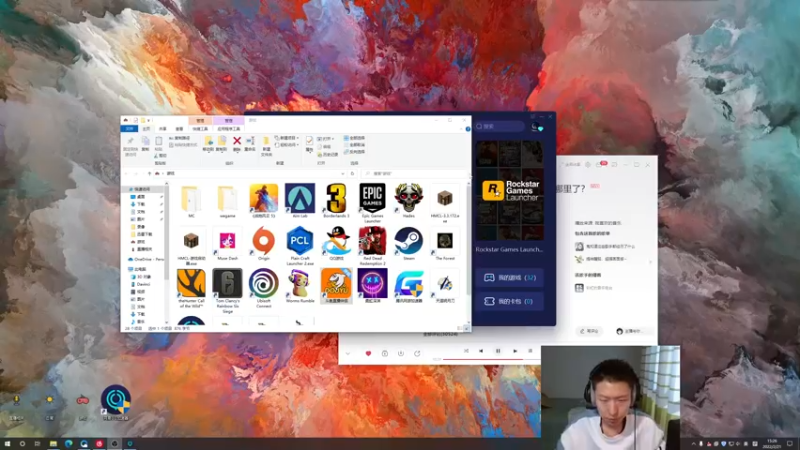Screen dimensions: 800x450
Task: Select the orange Douyu shark icon
Action: (x=336, y=283)
